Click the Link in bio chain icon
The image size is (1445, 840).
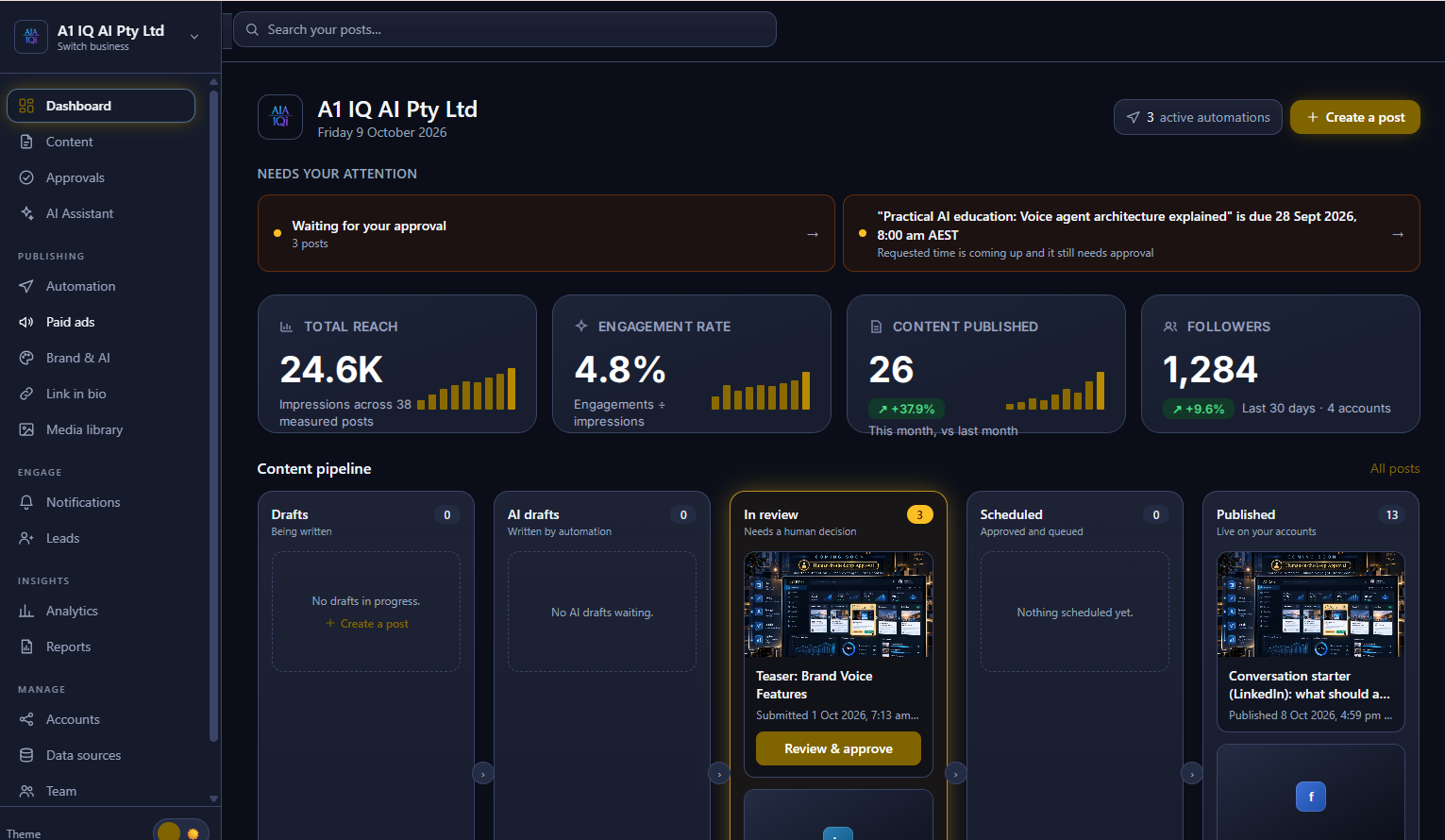tap(26, 394)
